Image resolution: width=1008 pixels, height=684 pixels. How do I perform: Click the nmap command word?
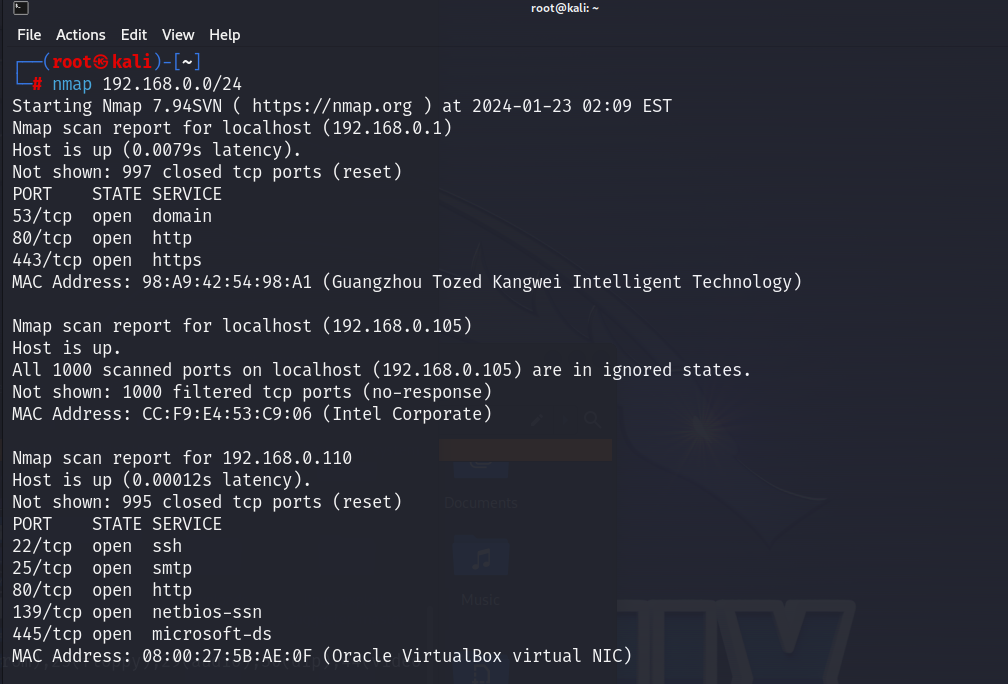click(72, 84)
